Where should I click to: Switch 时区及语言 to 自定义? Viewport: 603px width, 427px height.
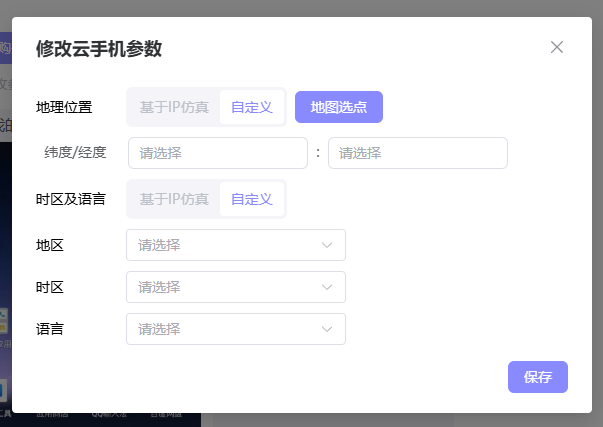tap(252, 199)
